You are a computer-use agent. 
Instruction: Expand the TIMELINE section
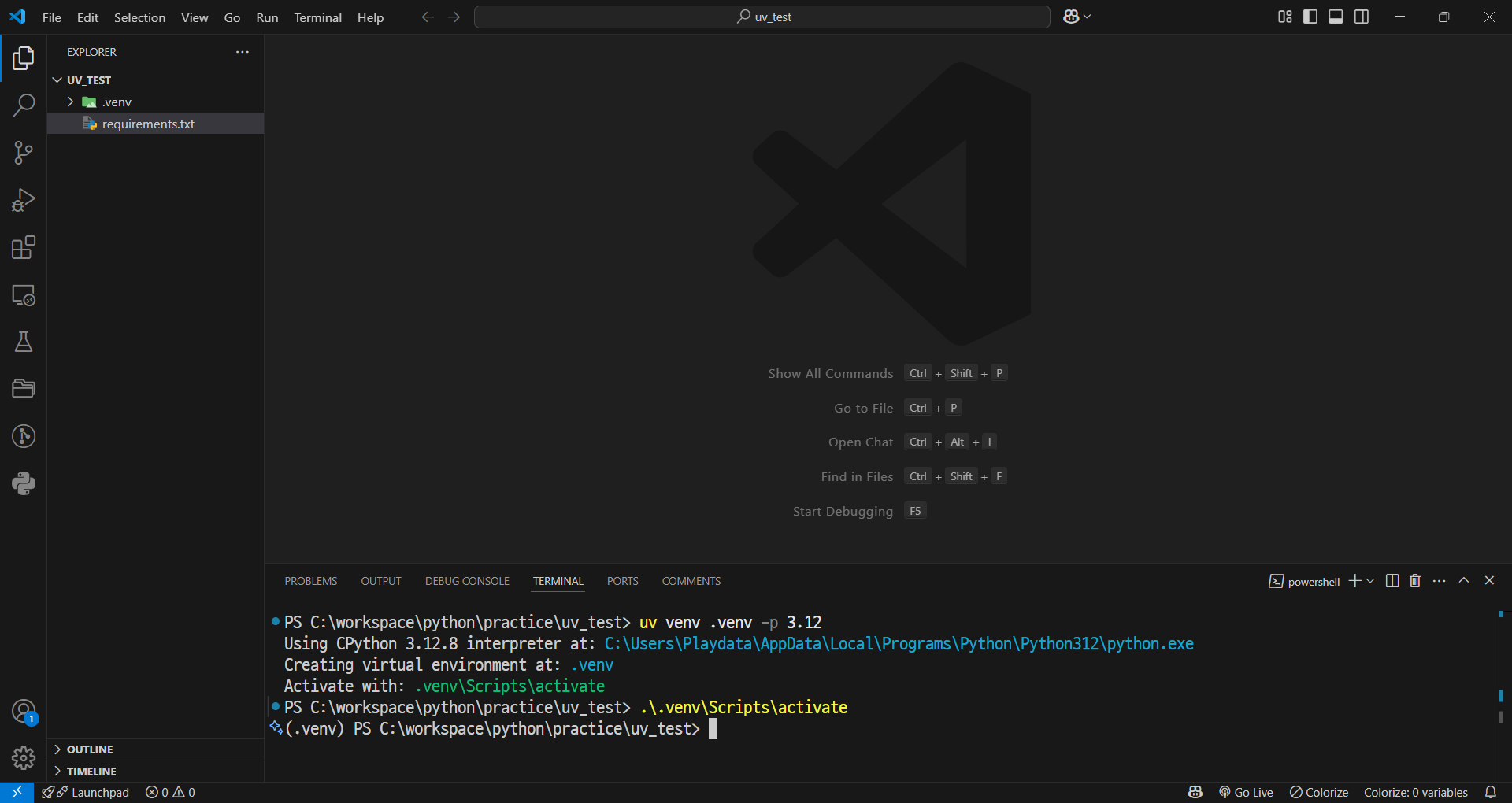[155, 772]
